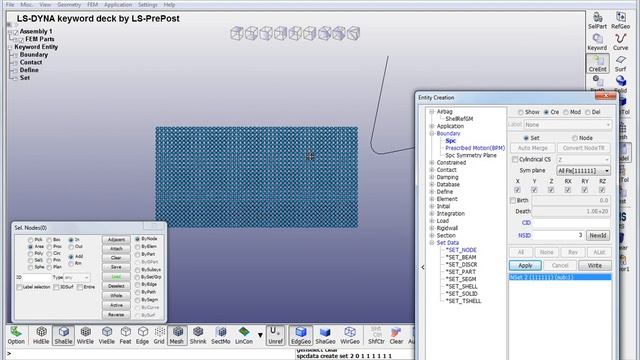Viewport: 640px width, 360px height.
Task: Click the EdgGeo geometry edge icon
Action: [x=301, y=335]
